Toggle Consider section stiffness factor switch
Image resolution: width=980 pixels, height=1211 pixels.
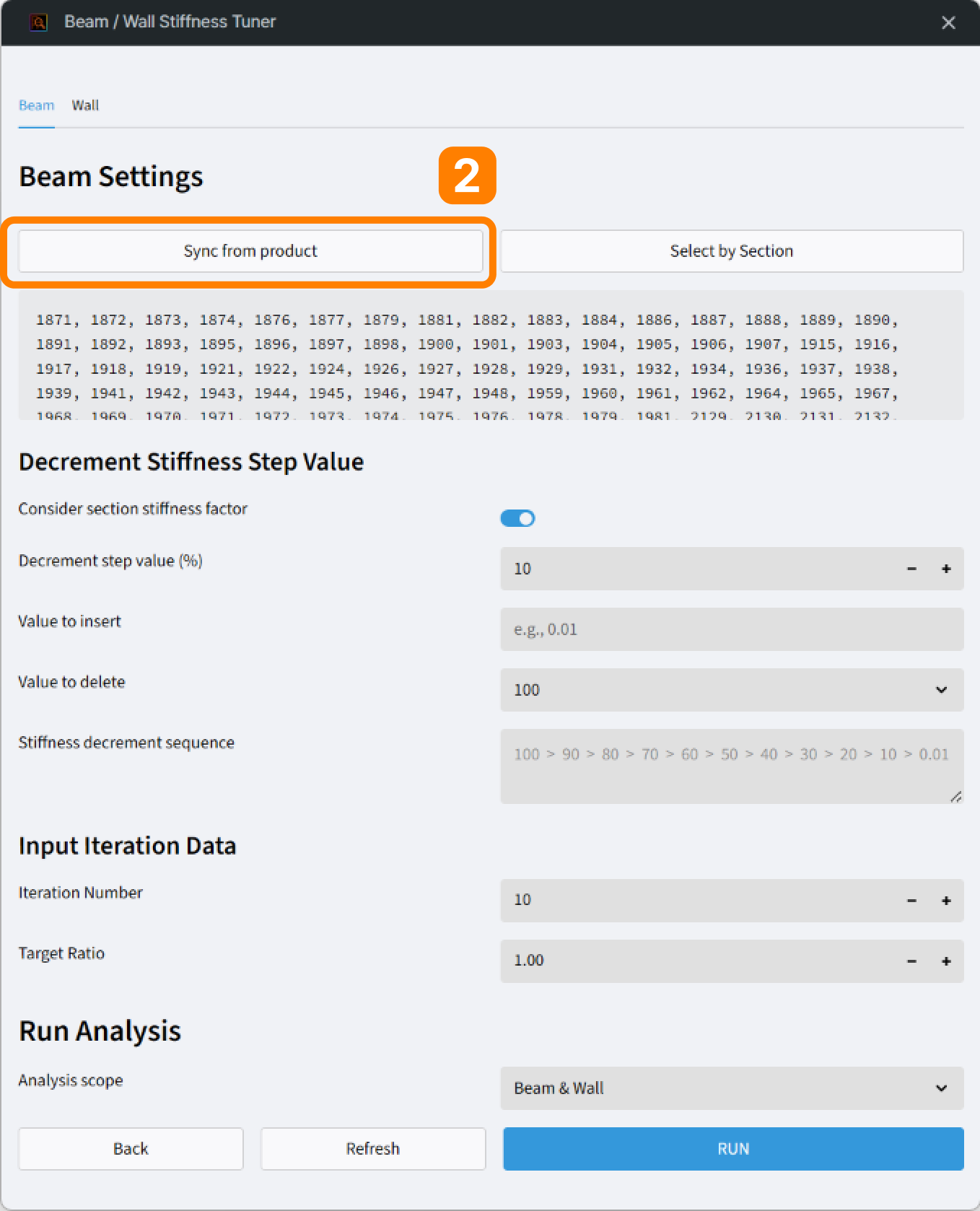[x=517, y=518]
